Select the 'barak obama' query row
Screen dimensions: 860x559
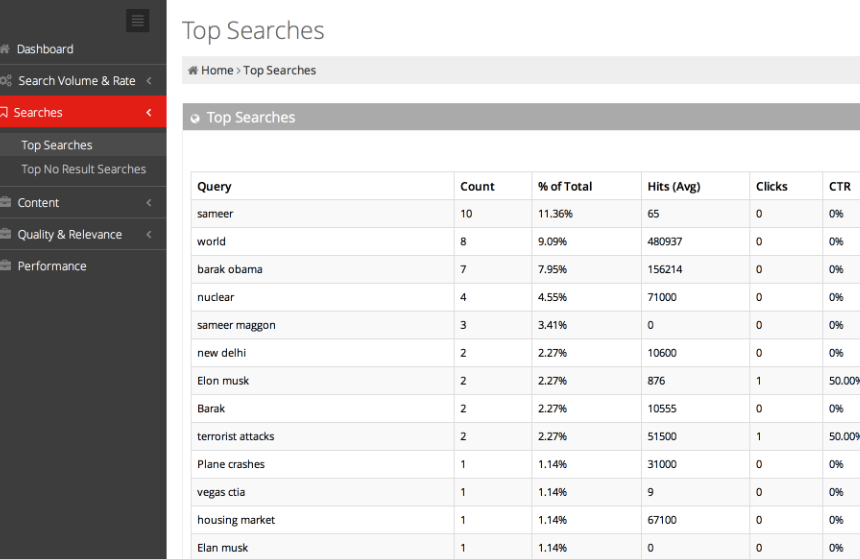(x=525, y=269)
